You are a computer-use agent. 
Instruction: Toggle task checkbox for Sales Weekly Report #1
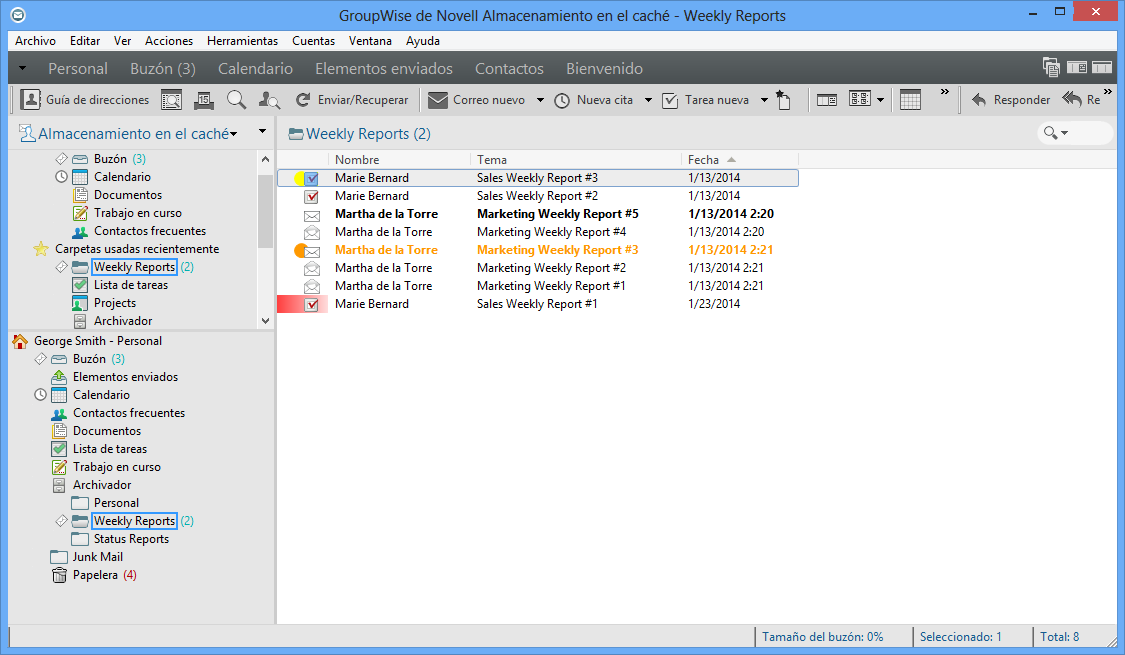click(311, 305)
